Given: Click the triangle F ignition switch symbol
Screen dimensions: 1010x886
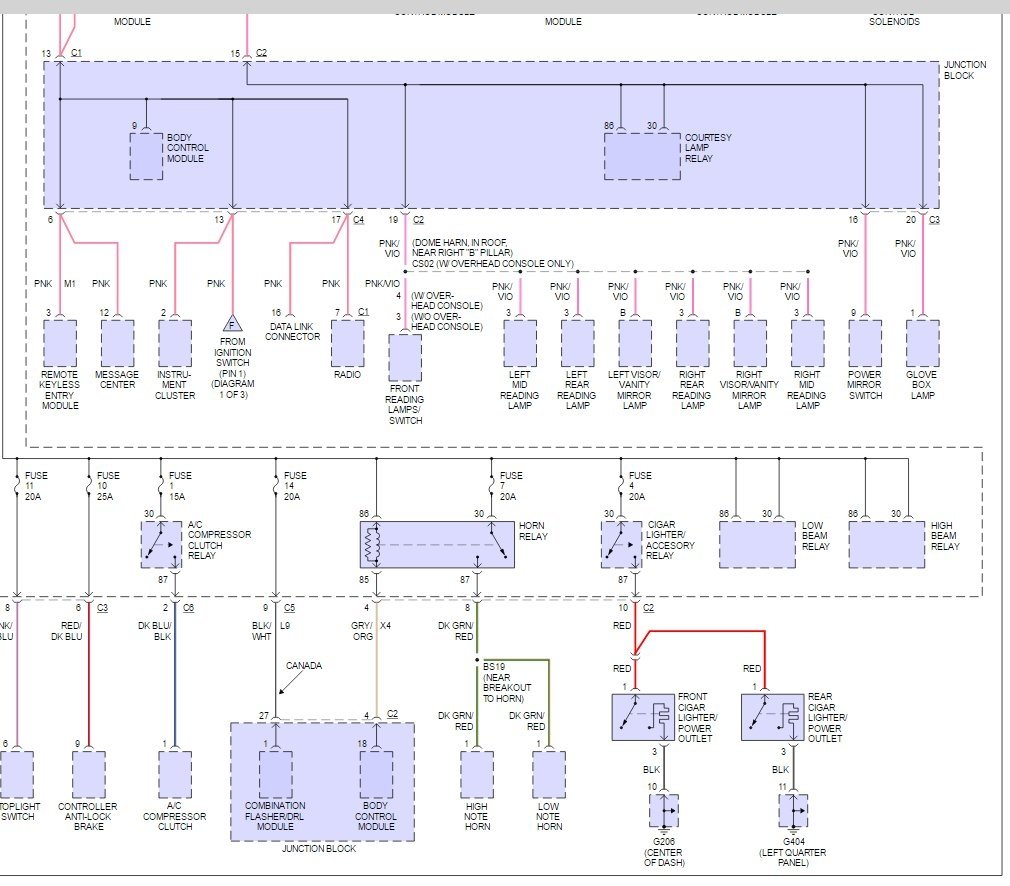Looking at the screenshot, I should coord(233,323).
